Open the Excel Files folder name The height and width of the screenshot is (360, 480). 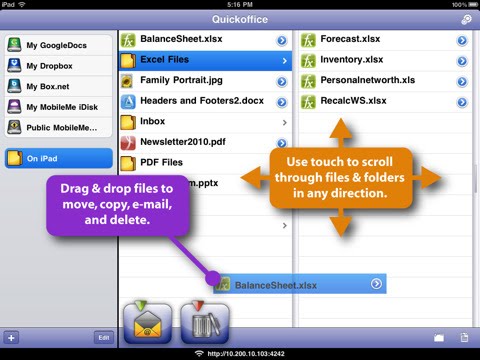165,60
